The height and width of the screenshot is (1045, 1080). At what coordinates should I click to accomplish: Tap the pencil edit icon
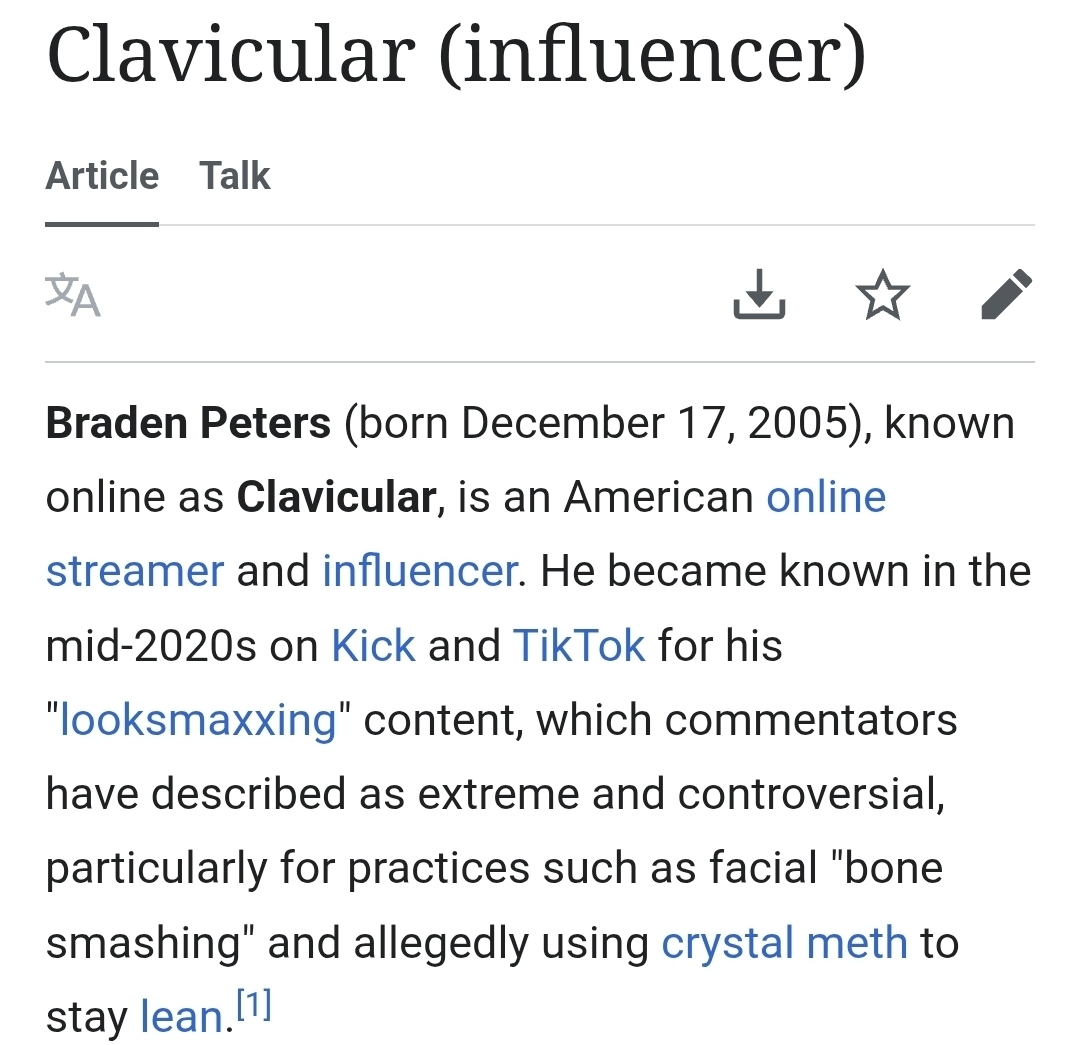point(1006,295)
